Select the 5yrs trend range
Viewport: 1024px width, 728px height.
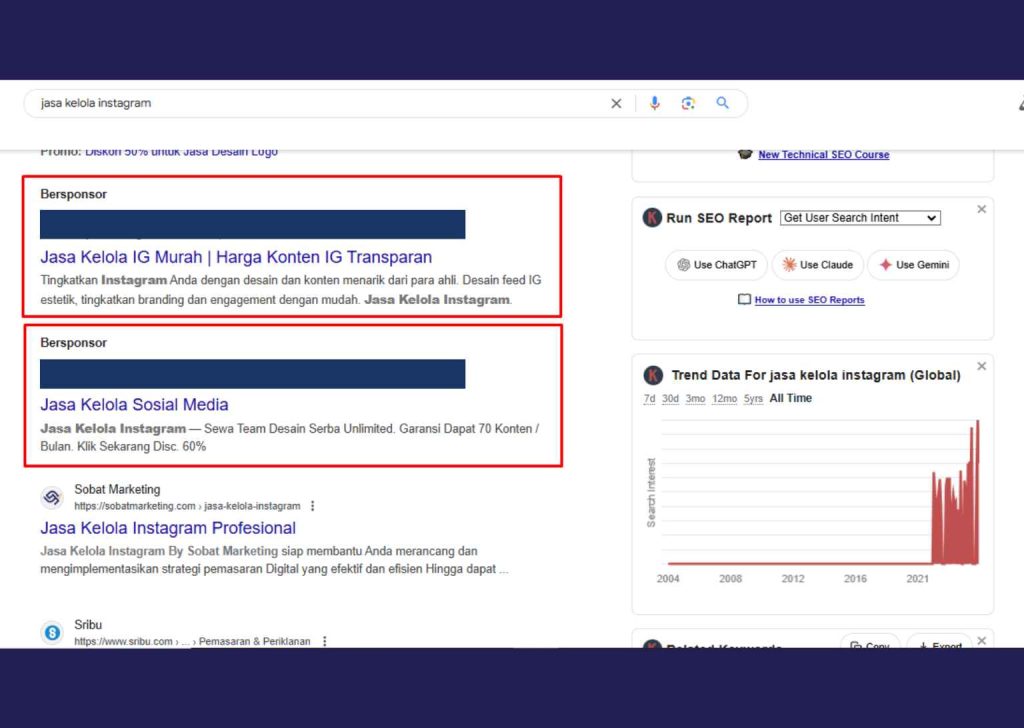click(755, 398)
